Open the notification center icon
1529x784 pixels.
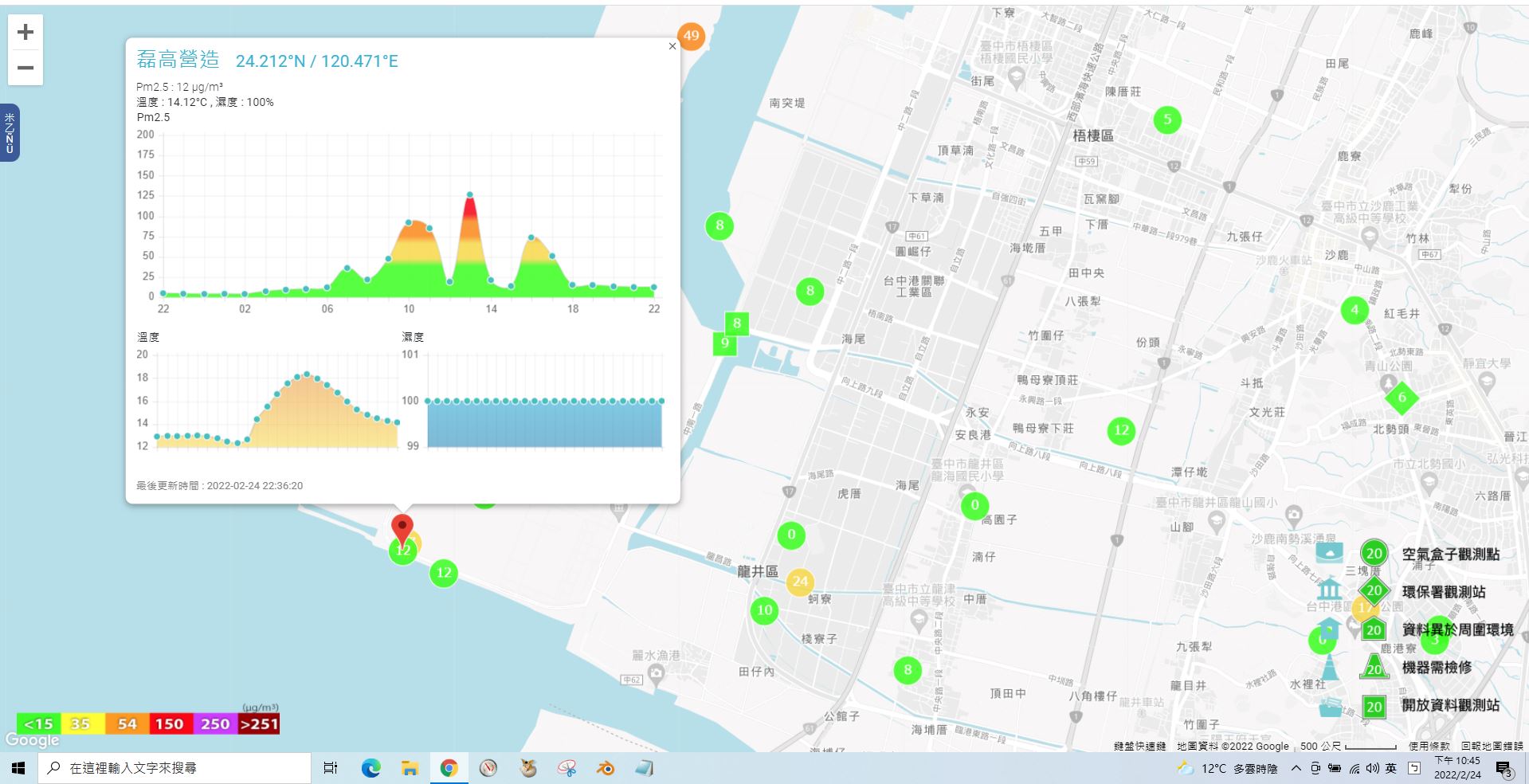(1504, 769)
